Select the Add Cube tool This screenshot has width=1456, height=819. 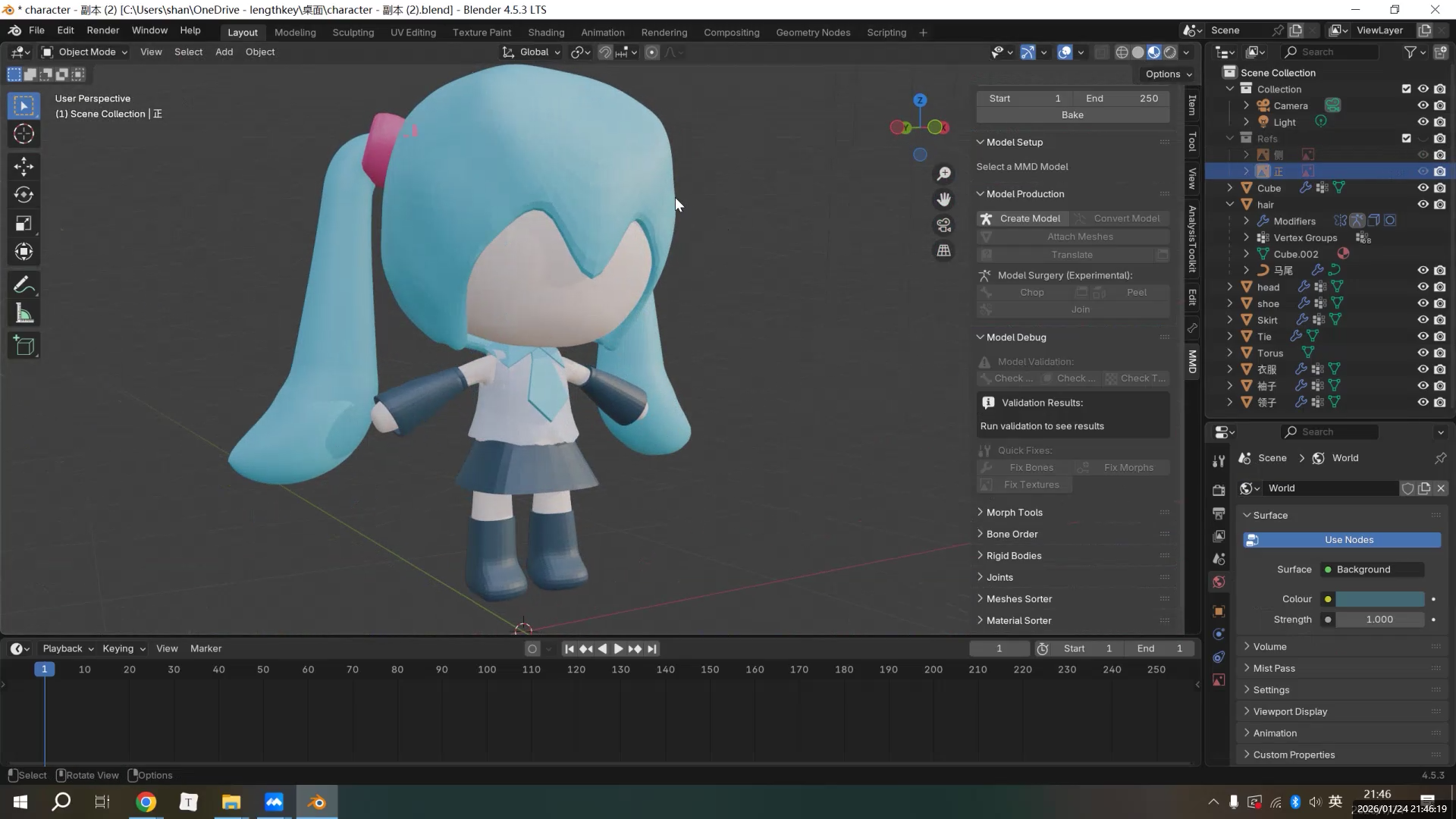[24, 347]
